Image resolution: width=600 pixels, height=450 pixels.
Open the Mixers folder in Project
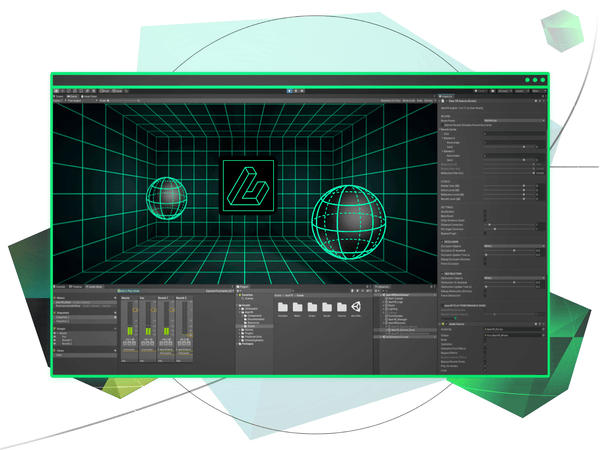click(x=297, y=309)
